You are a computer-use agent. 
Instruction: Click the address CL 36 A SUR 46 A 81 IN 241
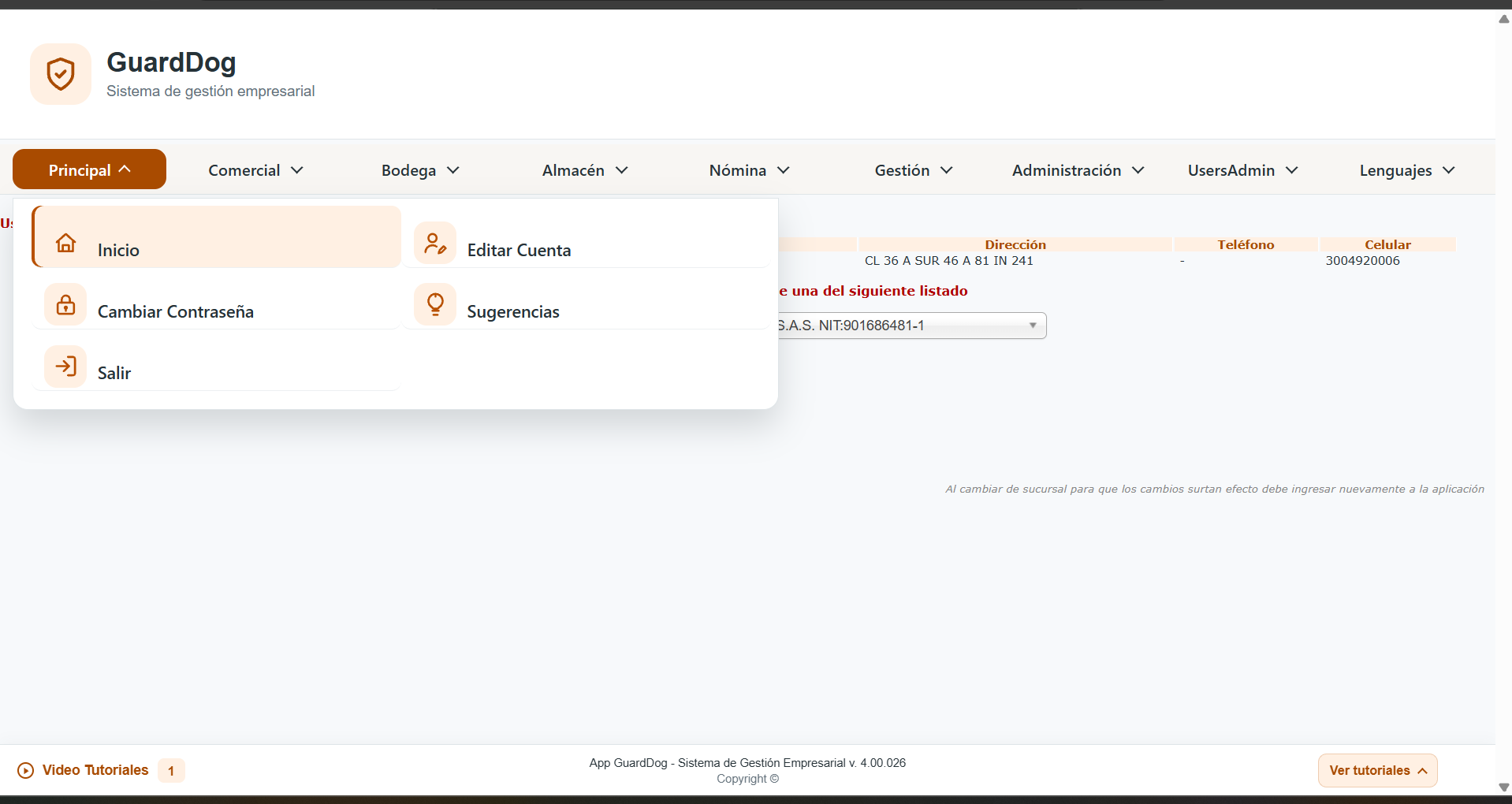(x=948, y=261)
